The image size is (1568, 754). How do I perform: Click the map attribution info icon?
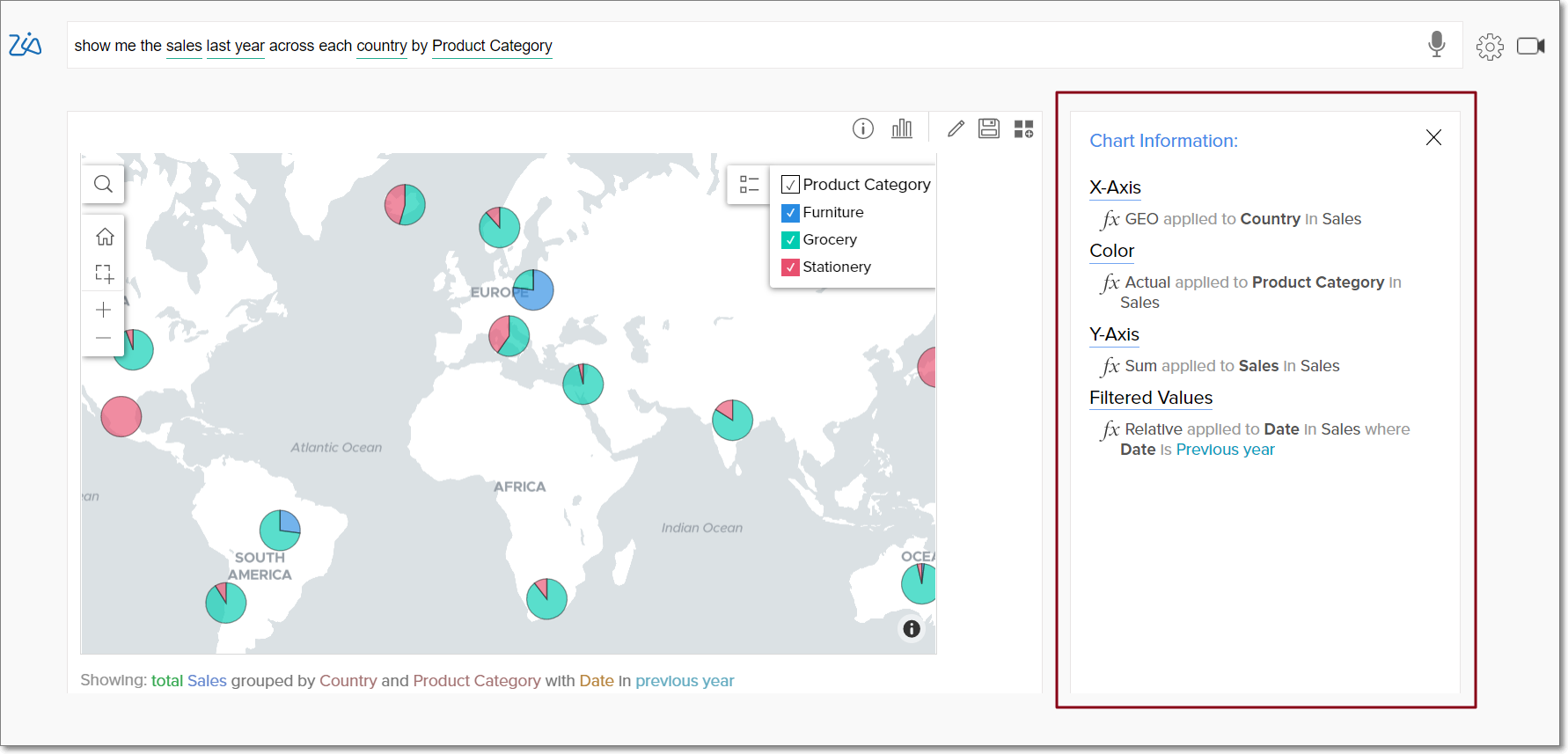[912, 628]
